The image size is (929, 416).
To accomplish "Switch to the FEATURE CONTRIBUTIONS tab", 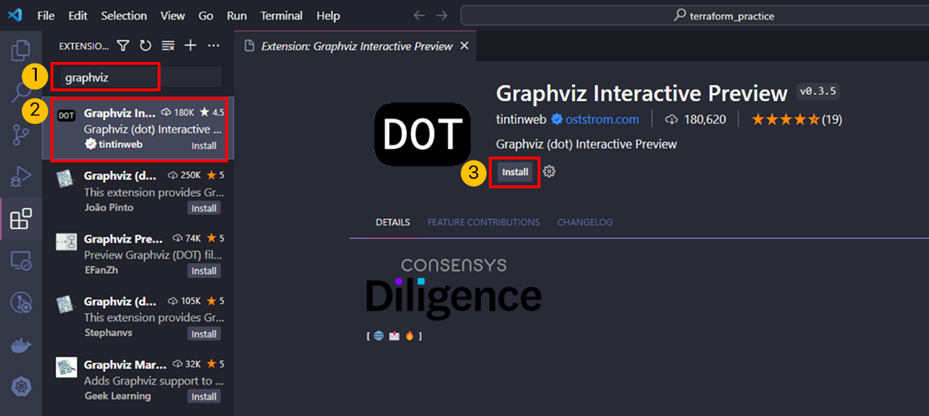I will point(483,222).
